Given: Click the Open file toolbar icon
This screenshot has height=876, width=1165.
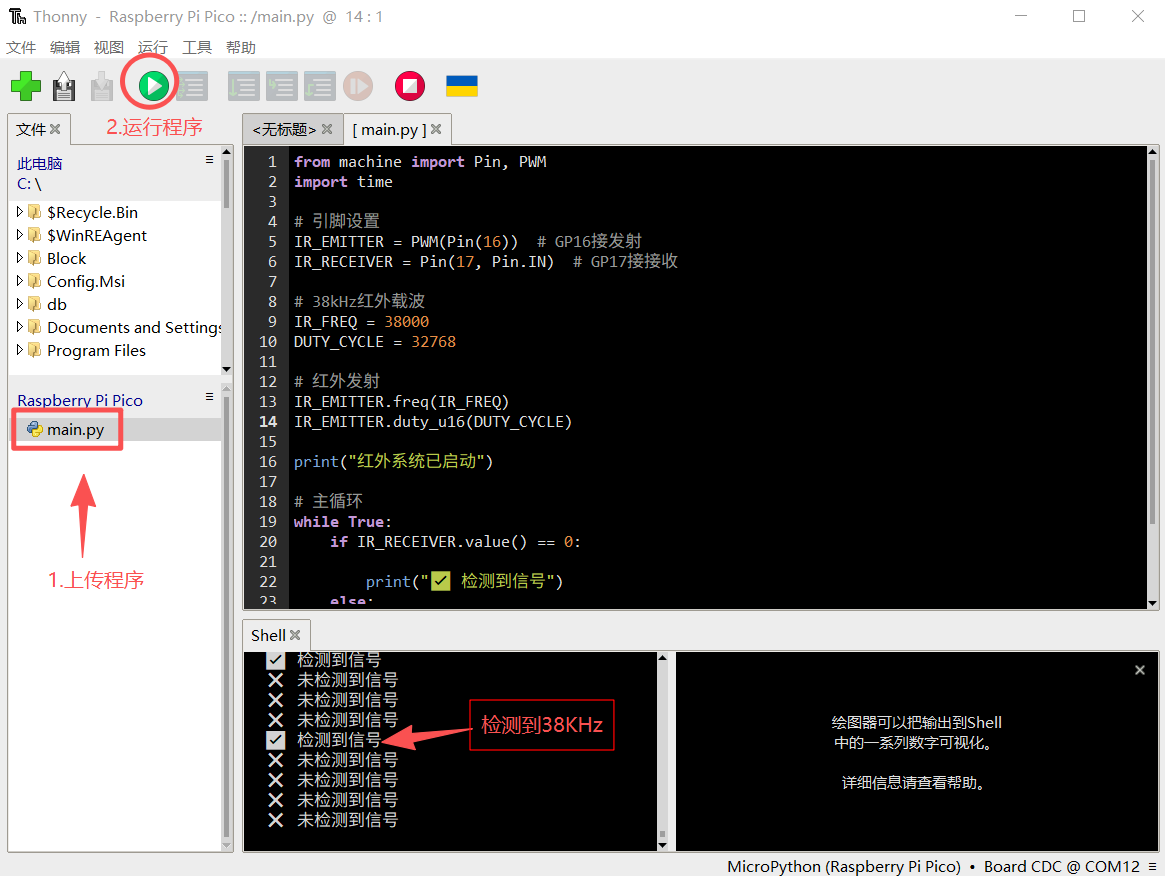Looking at the screenshot, I should point(64,87).
